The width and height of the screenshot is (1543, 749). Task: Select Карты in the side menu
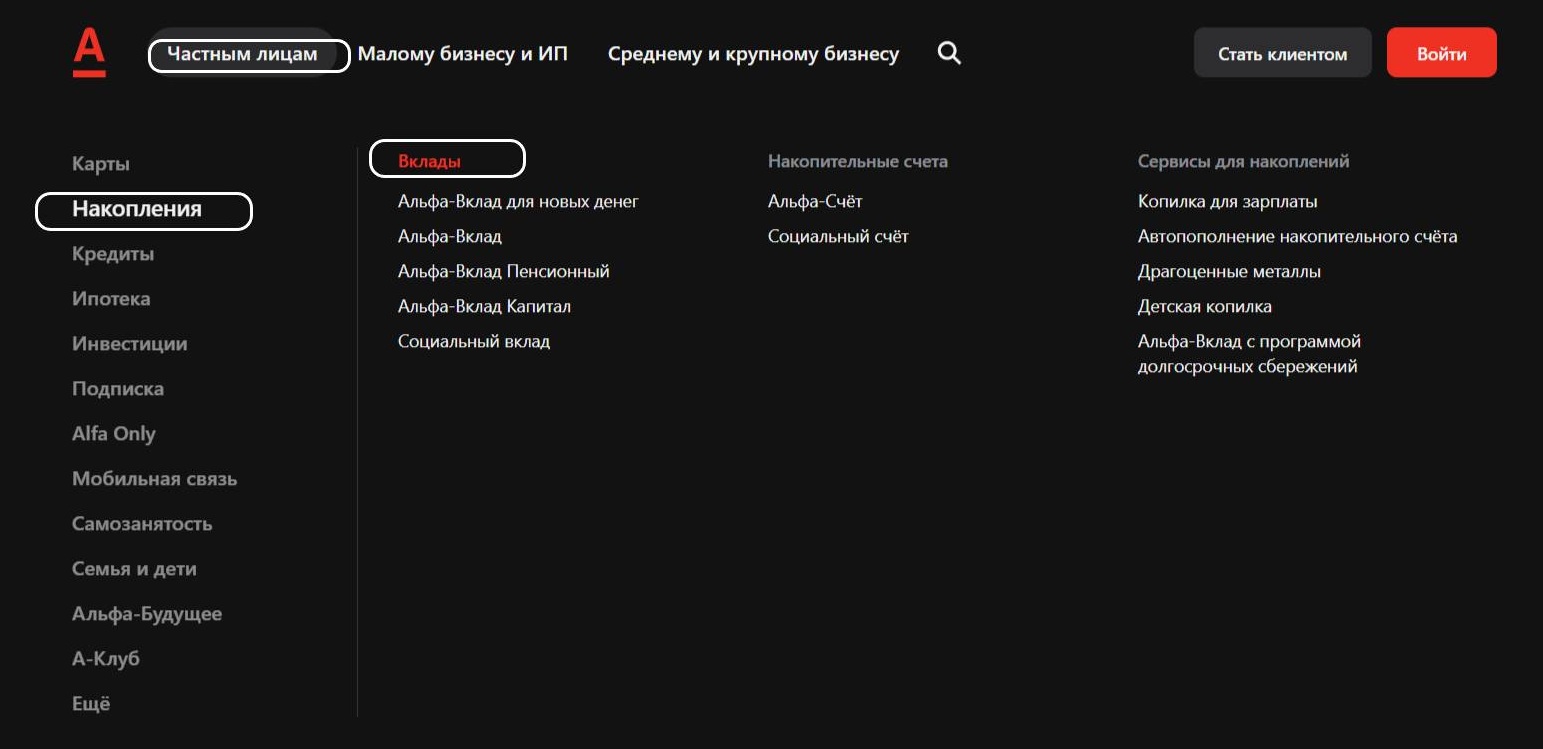coord(101,164)
